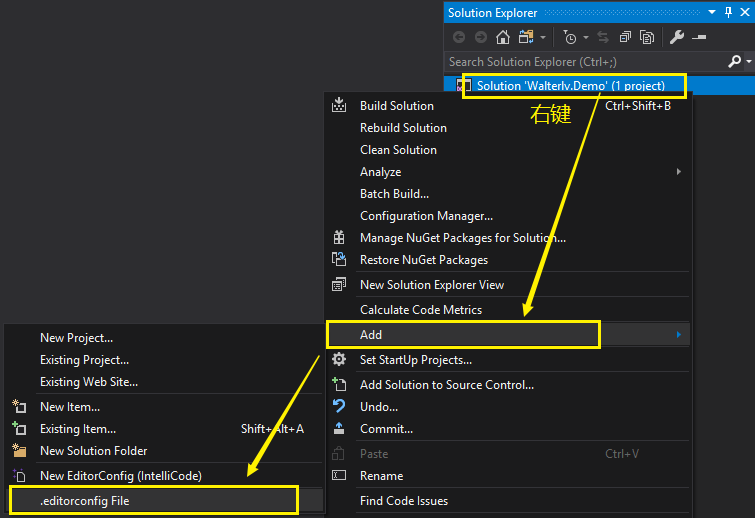Click the Home icon in Solution Explorer toolbar
The width and height of the screenshot is (755, 518).
(503, 37)
